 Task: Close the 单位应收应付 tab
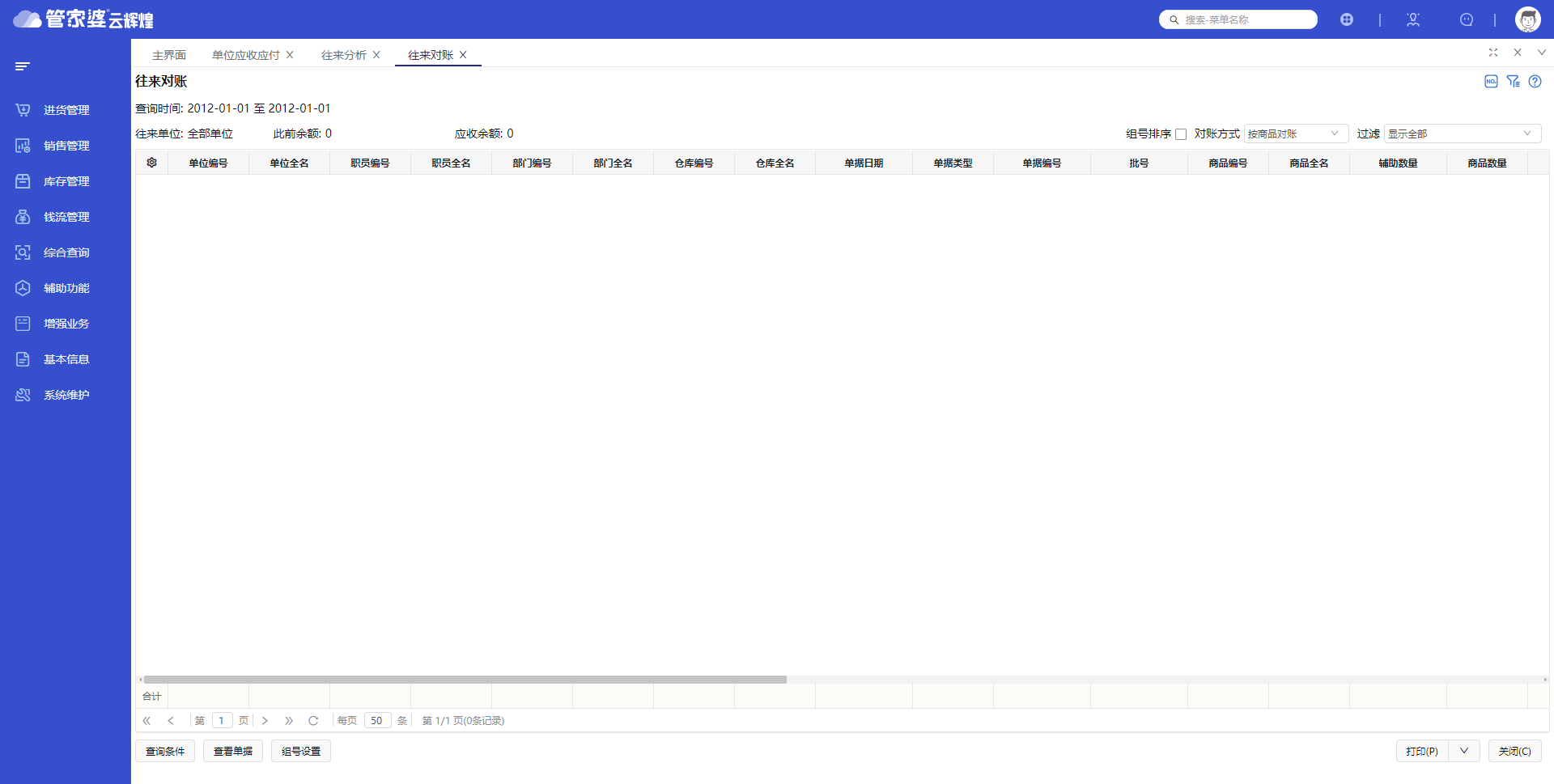pos(290,55)
